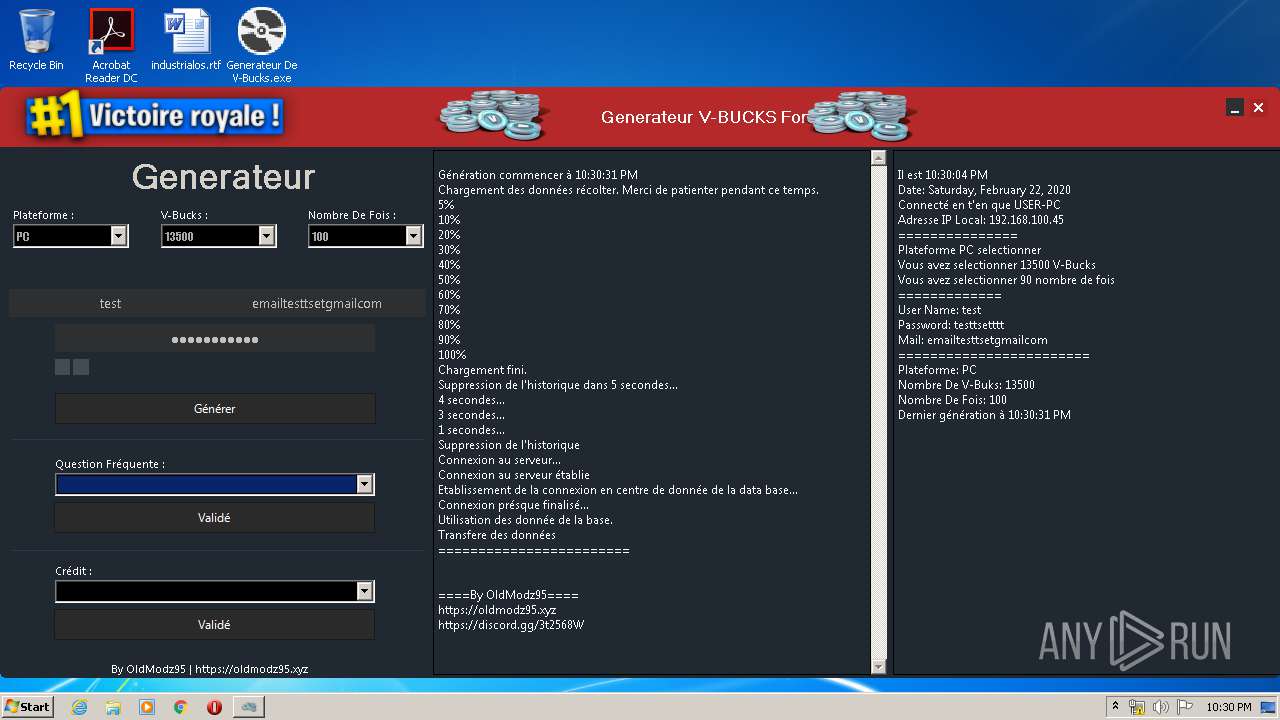Click the https://oldmodz95.xyz line in log
Viewport: 1280px width, 720px height.
[x=497, y=610]
